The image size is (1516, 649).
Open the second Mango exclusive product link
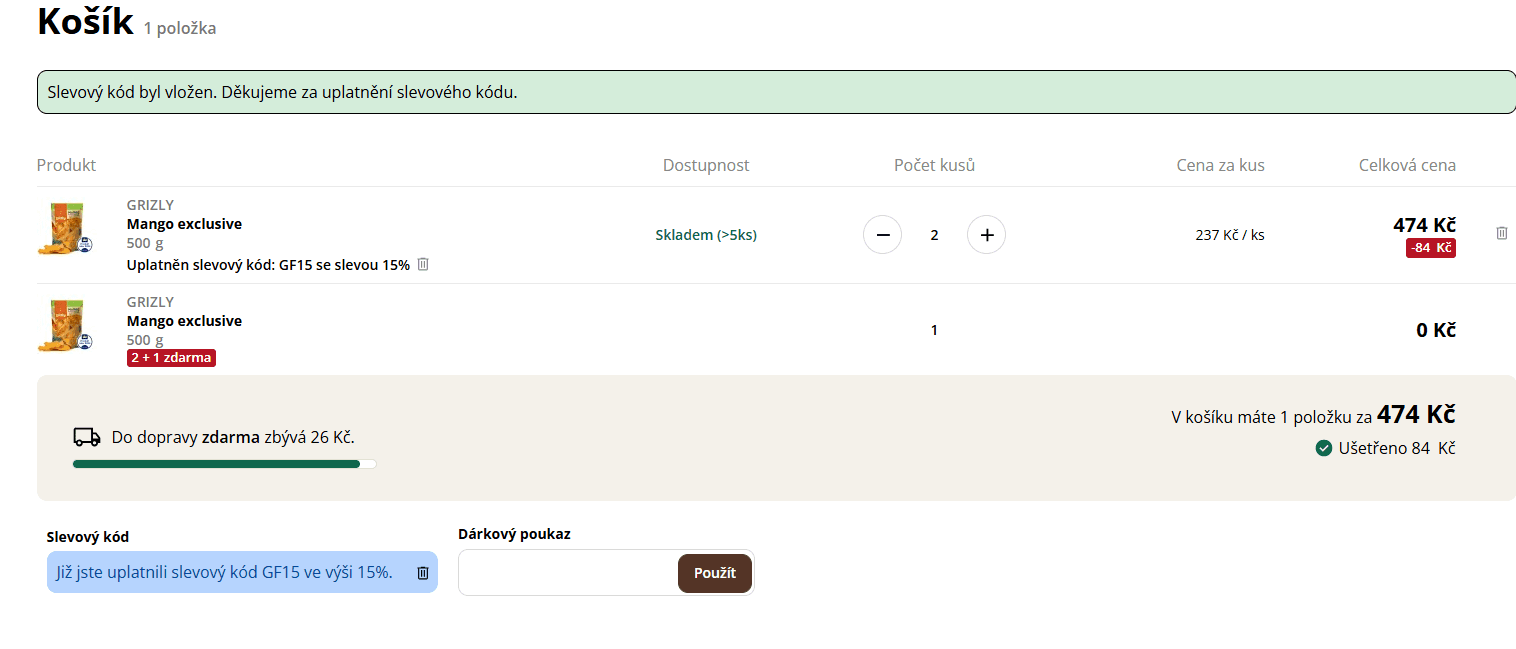pos(184,321)
